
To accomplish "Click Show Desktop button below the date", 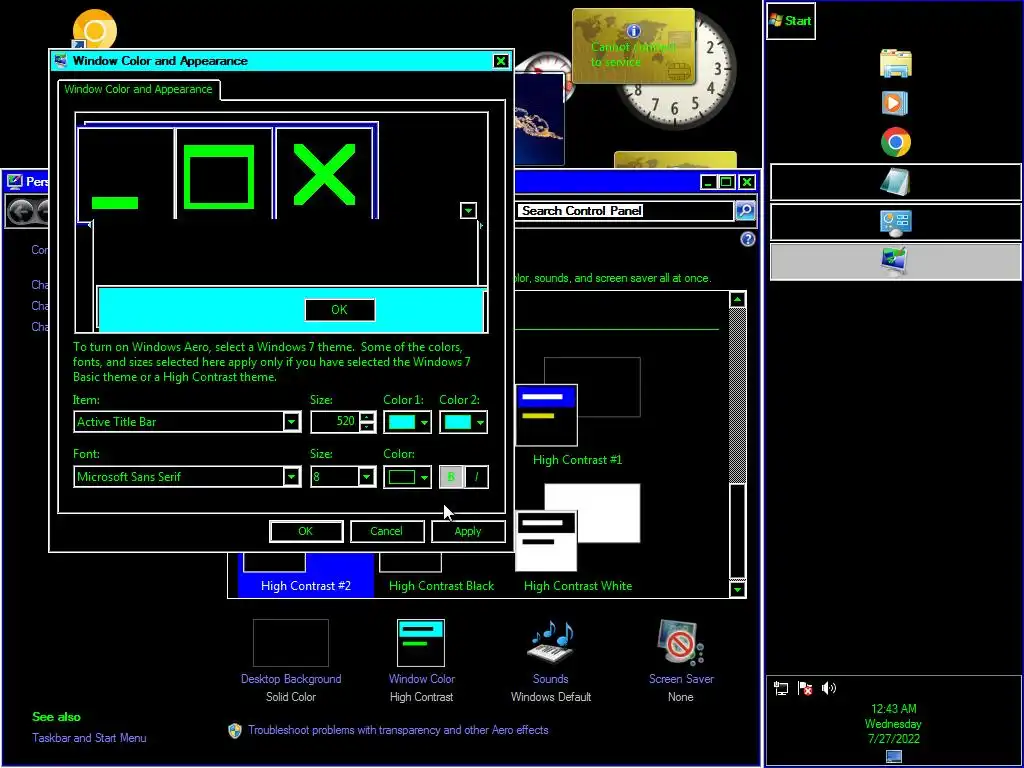I will pos(893,757).
